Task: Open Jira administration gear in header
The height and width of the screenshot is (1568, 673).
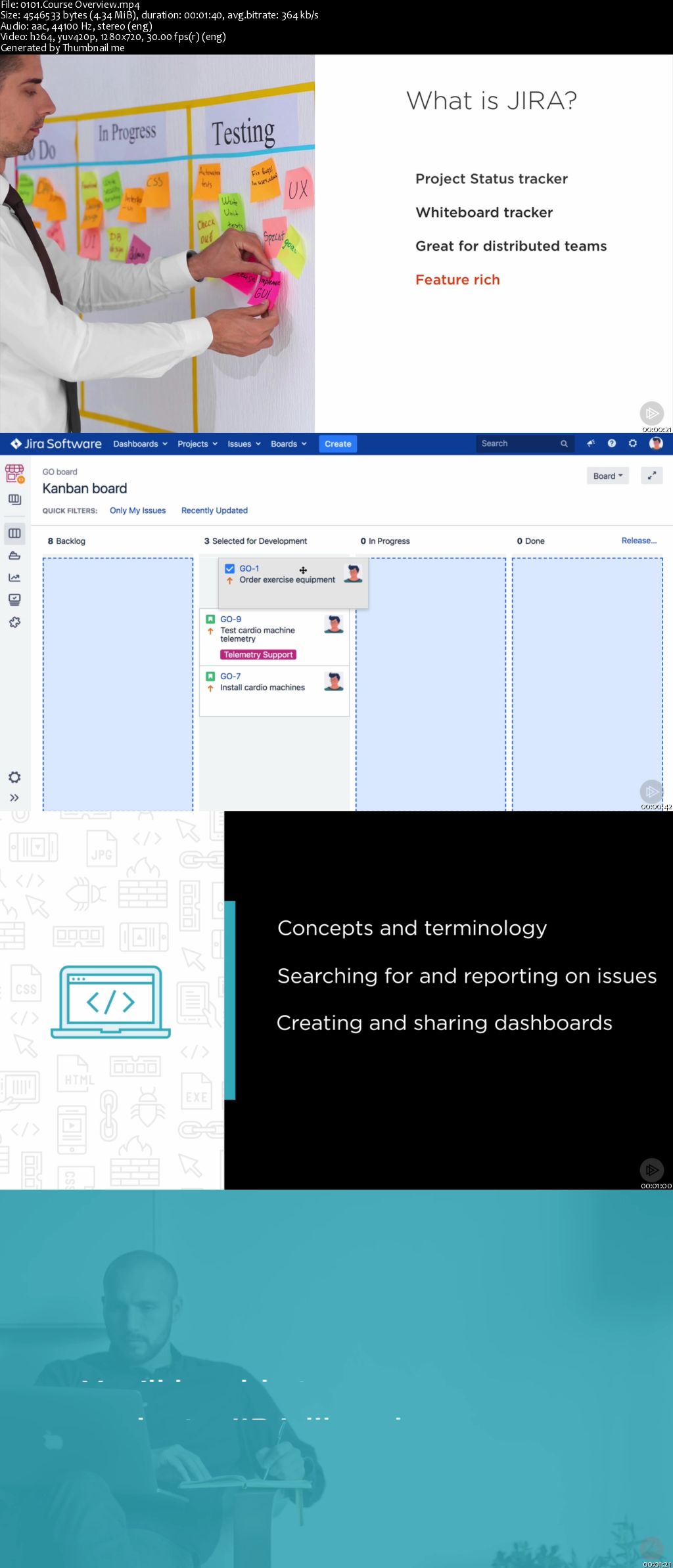Action: pyautogui.click(x=633, y=443)
